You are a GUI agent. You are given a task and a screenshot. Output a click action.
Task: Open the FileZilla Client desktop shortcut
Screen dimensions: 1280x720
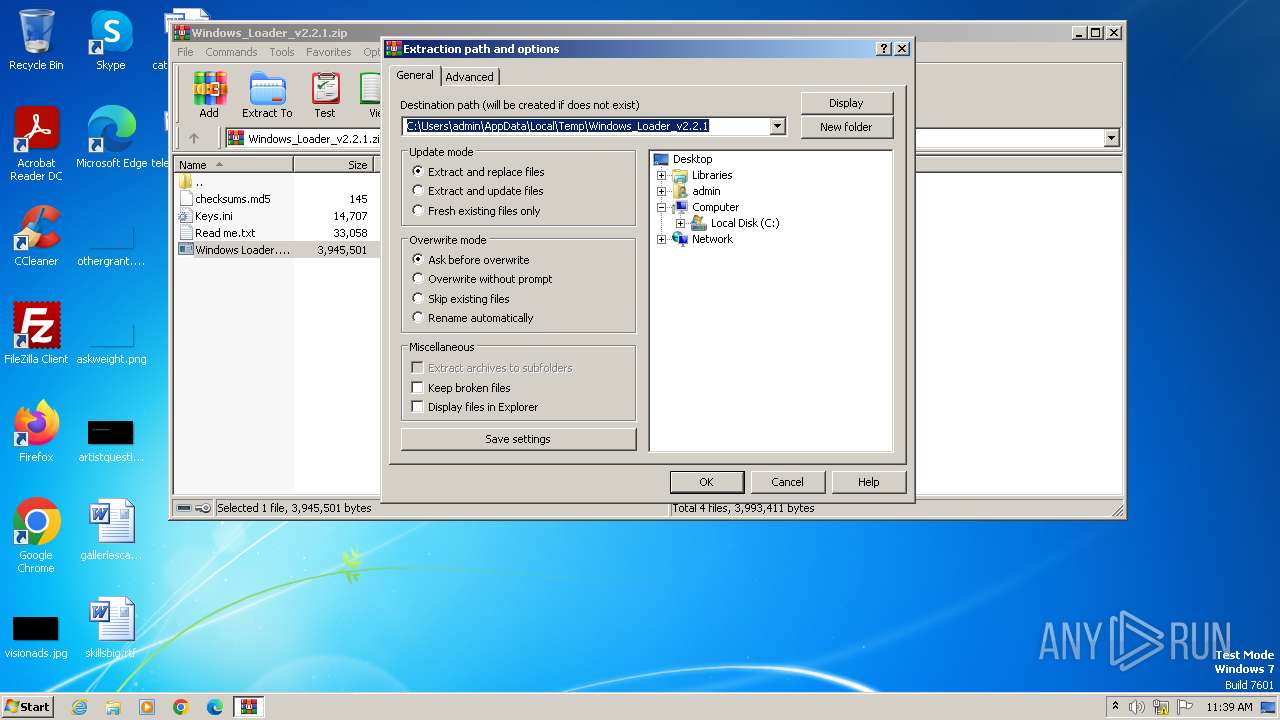pos(36,334)
